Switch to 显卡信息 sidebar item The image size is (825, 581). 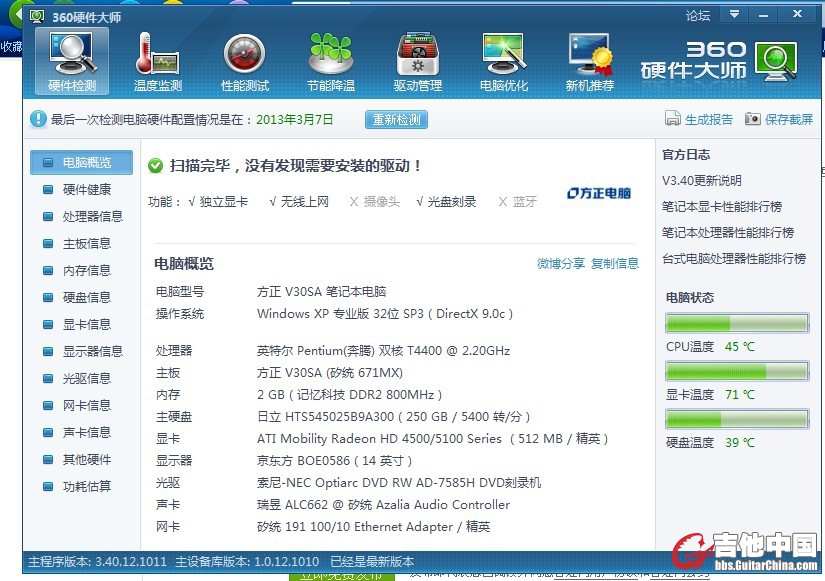(86, 324)
